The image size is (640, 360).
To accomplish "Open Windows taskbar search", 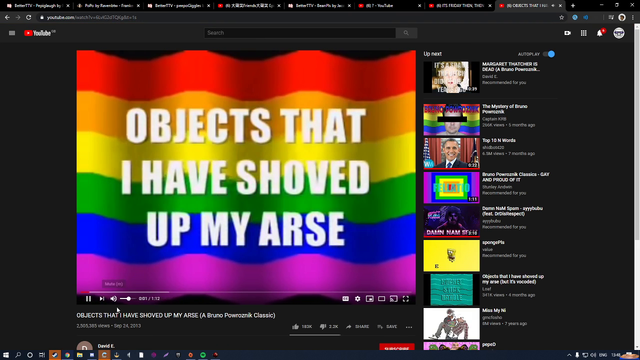I will click(x=18, y=355).
